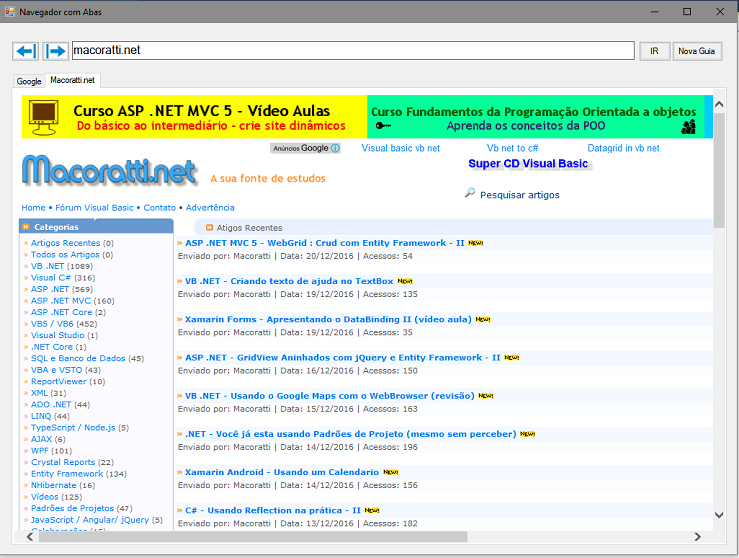Open the Padrões de Projetos category

pyautogui.click(x=72, y=509)
